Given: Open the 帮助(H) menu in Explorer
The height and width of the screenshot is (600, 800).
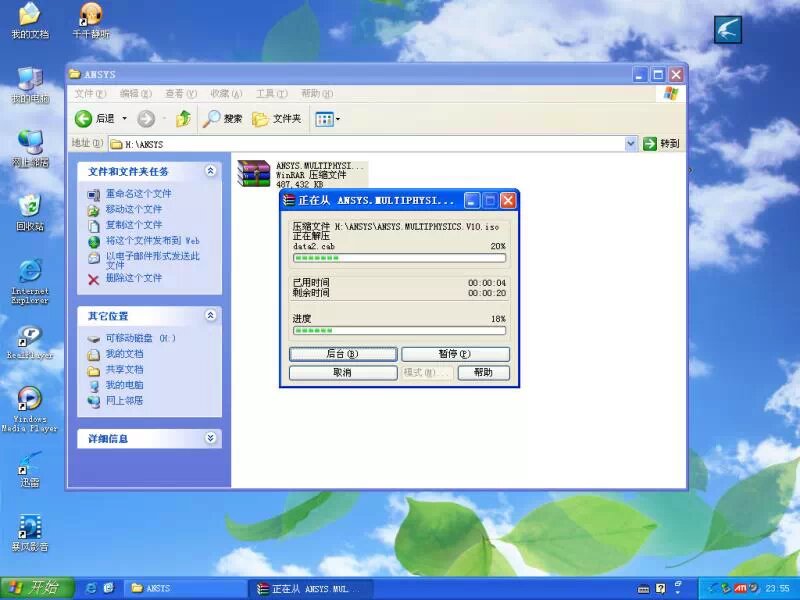Looking at the screenshot, I should tap(317, 93).
